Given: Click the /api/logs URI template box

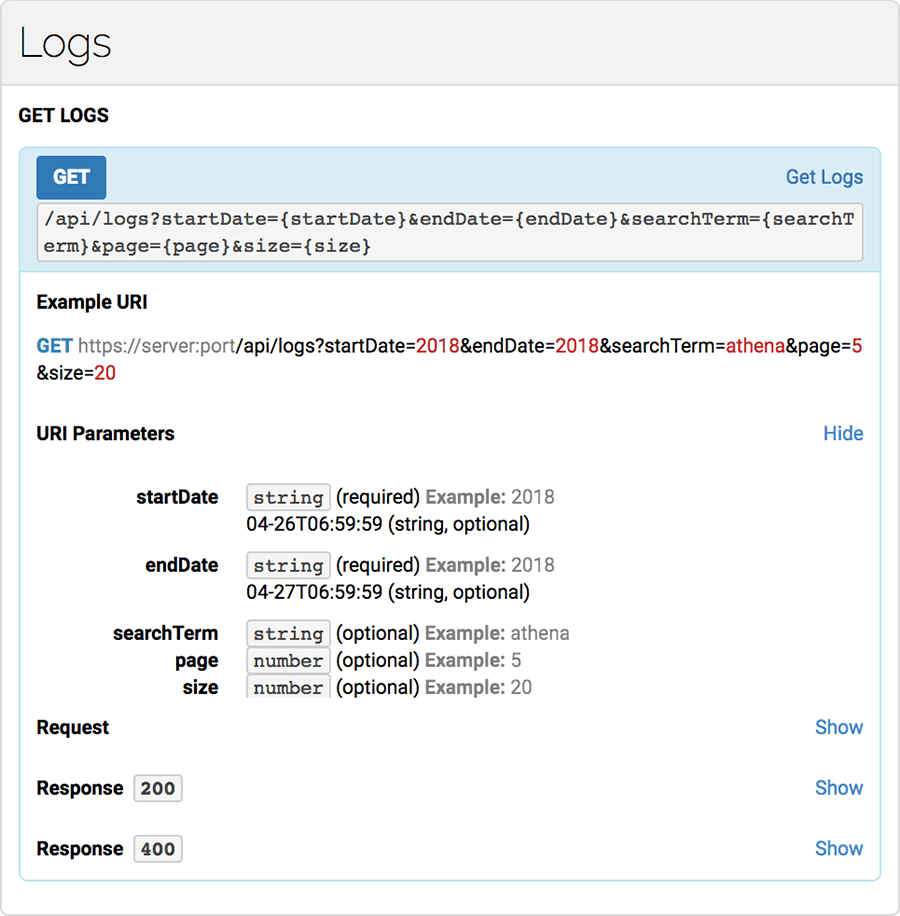Looking at the screenshot, I should click(449, 232).
